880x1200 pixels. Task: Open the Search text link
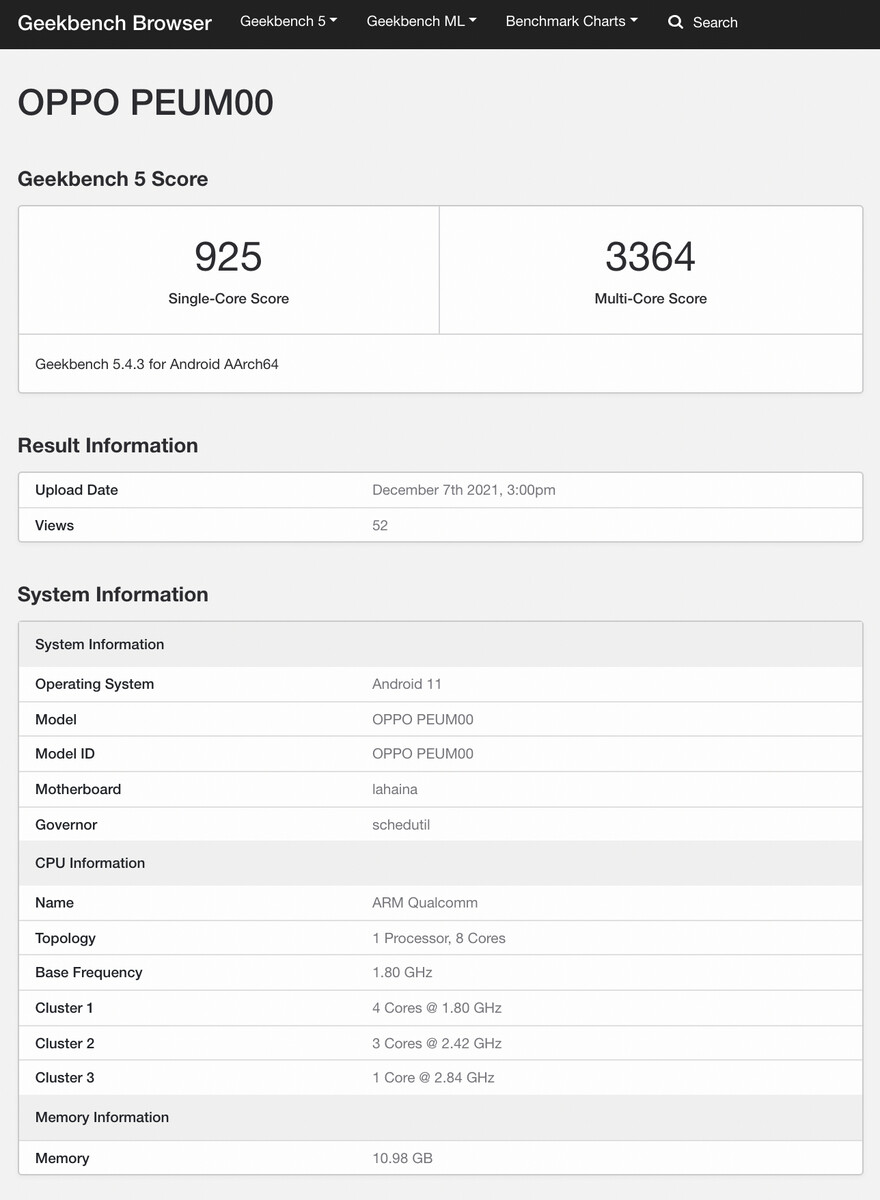[x=715, y=22]
